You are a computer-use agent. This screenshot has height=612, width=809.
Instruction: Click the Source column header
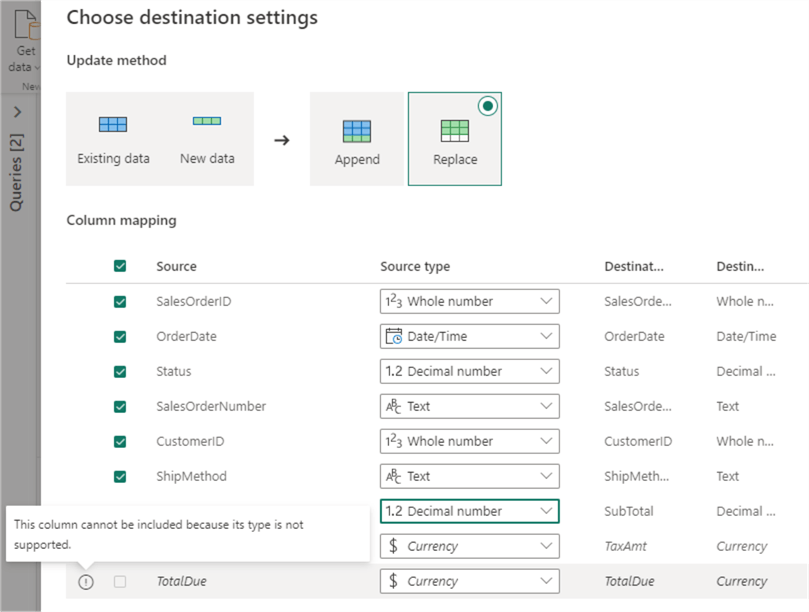(x=176, y=267)
